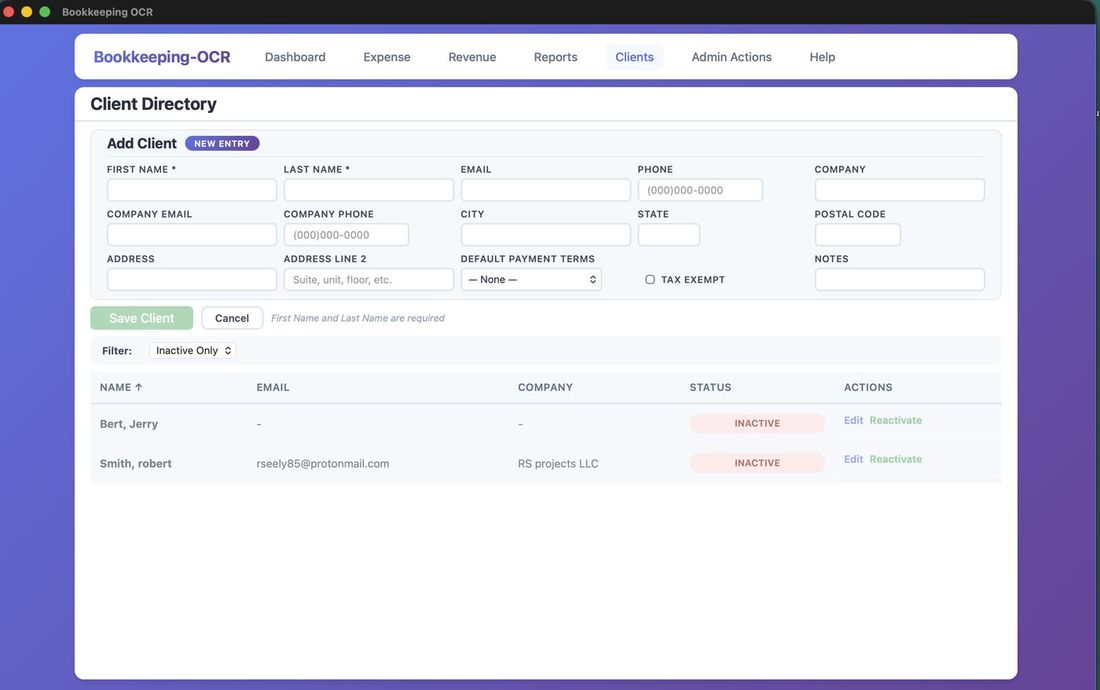The width and height of the screenshot is (1100, 690).
Task: Switch to the Expense tab
Action: pos(387,57)
